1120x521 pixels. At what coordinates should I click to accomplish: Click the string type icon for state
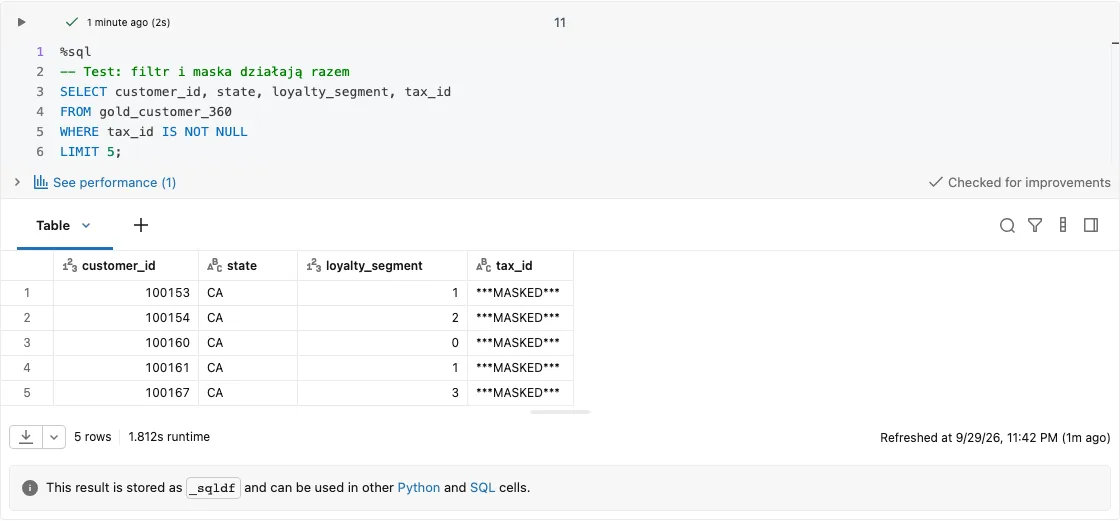[214, 266]
